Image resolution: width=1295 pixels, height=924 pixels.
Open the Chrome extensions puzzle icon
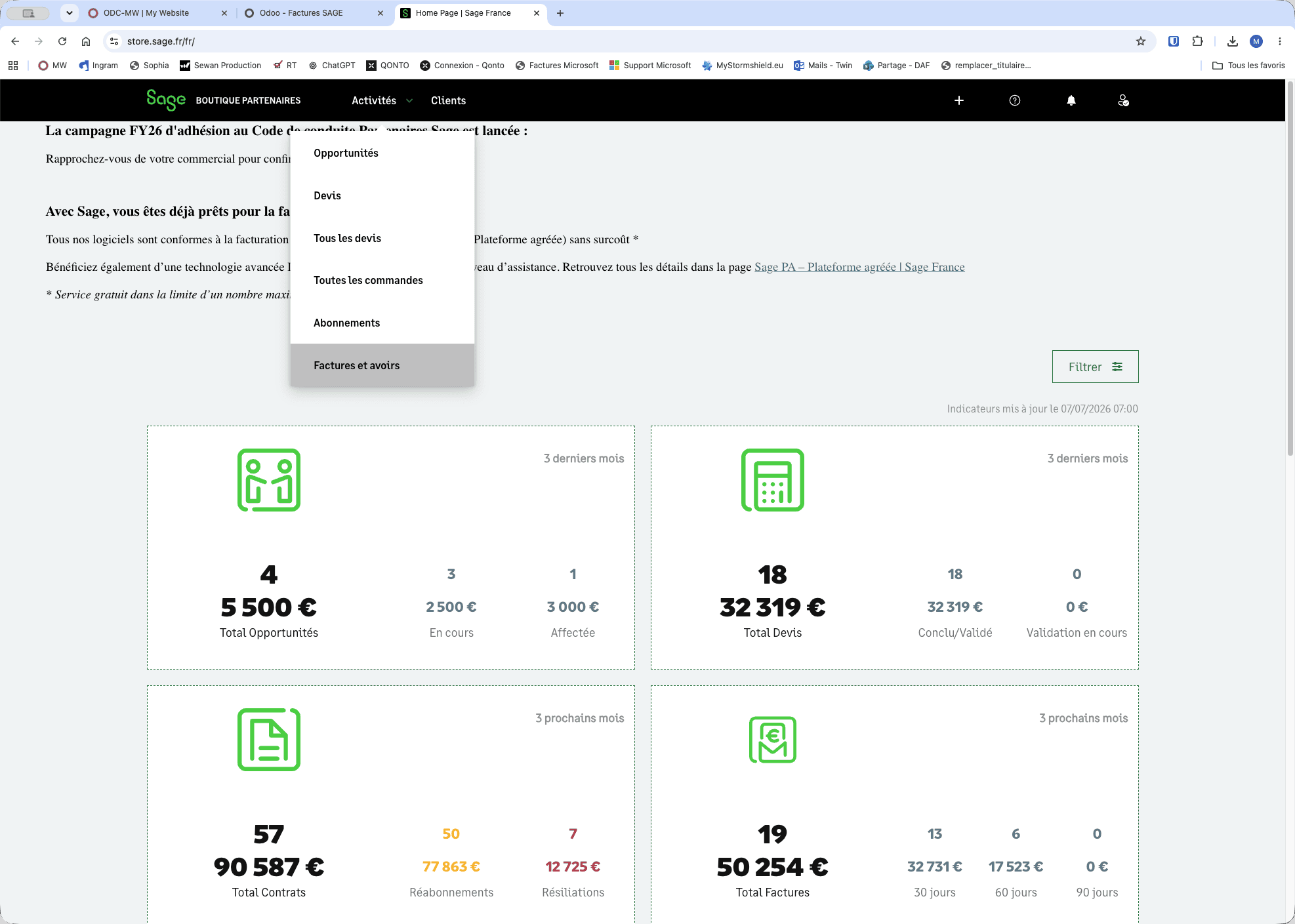click(1198, 41)
